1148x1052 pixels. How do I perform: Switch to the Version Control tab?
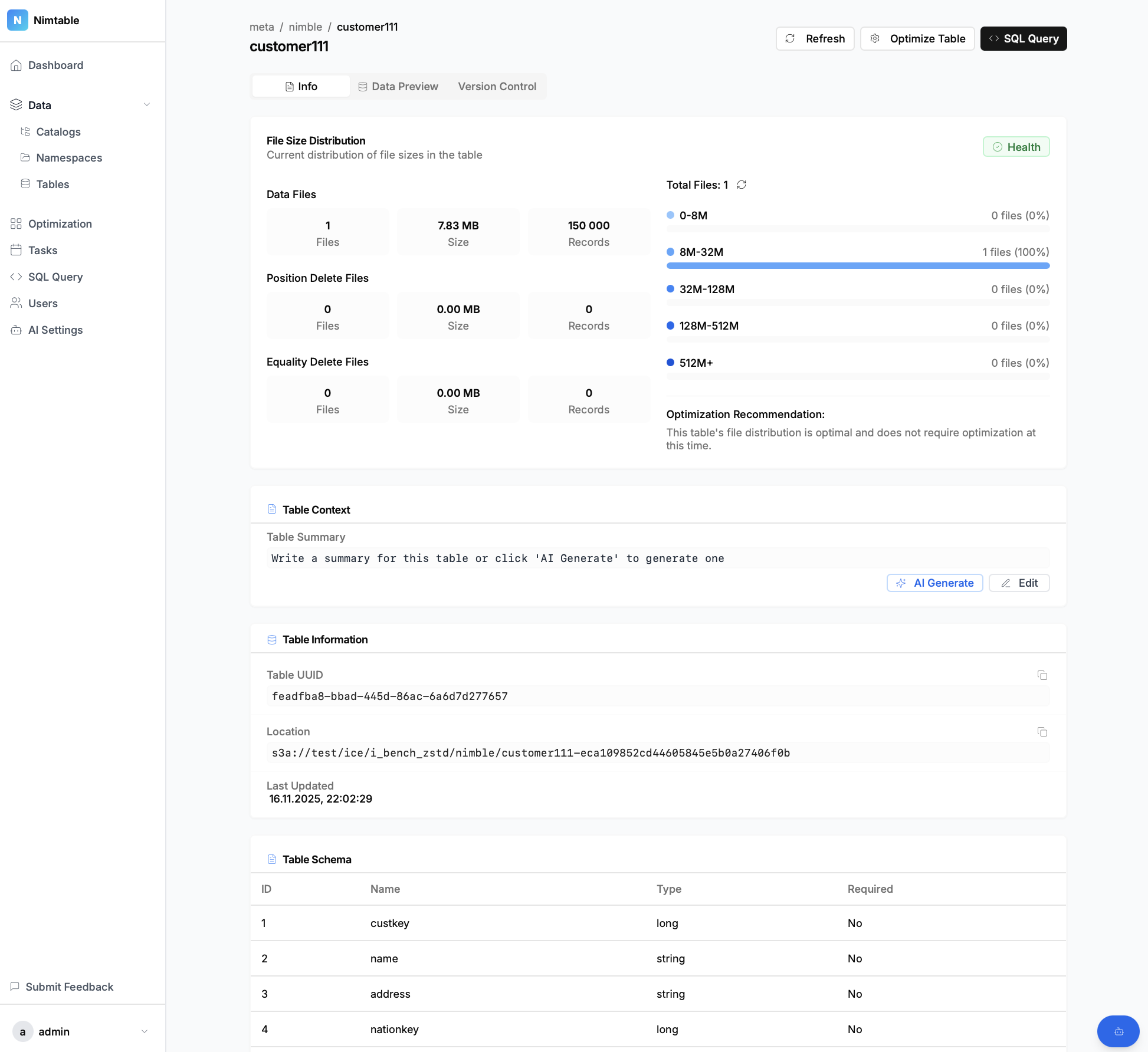(497, 87)
